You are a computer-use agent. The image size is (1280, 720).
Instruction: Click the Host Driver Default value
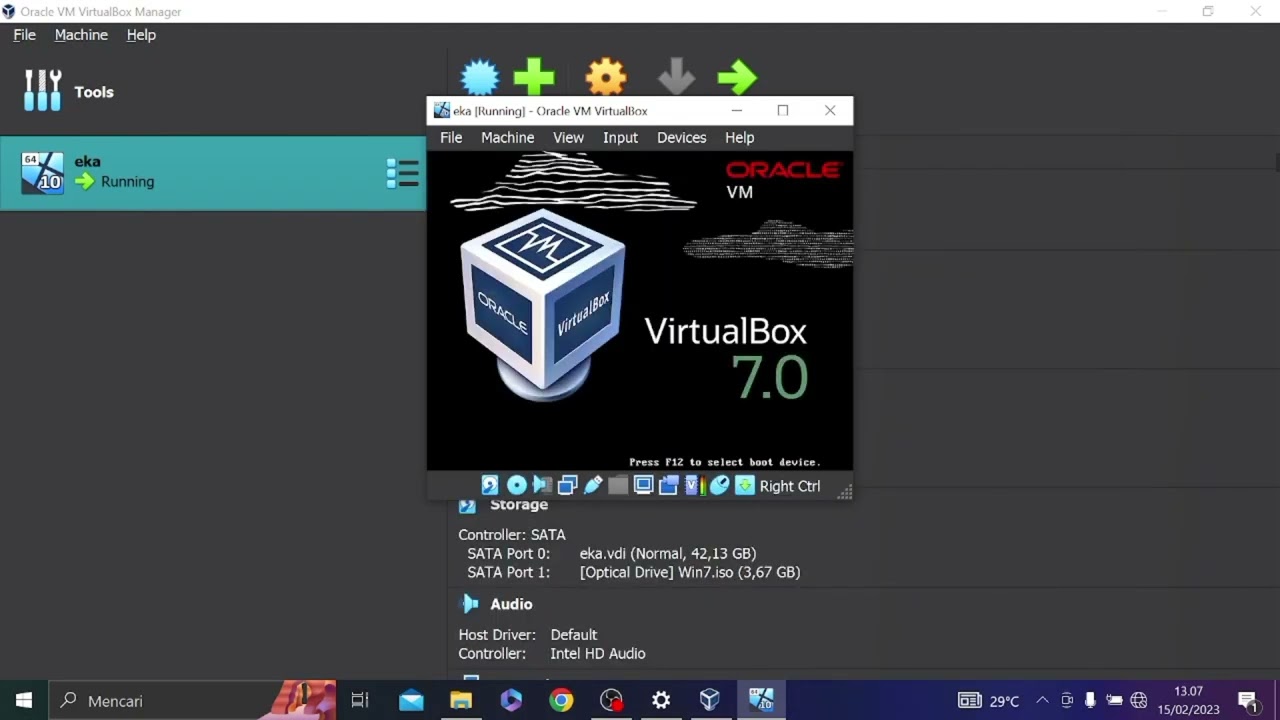[x=574, y=635]
